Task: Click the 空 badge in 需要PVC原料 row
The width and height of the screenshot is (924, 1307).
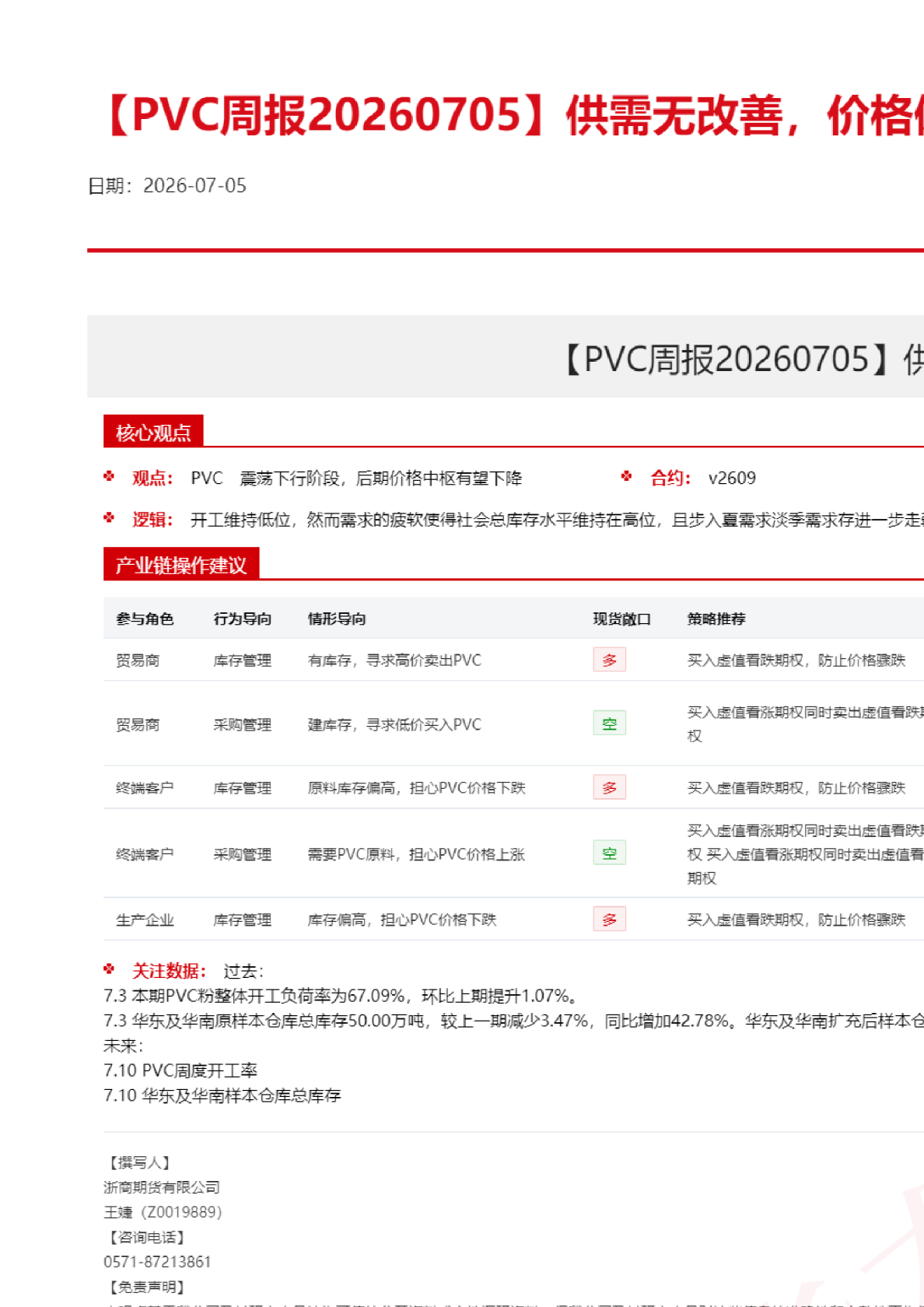Action: point(609,853)
